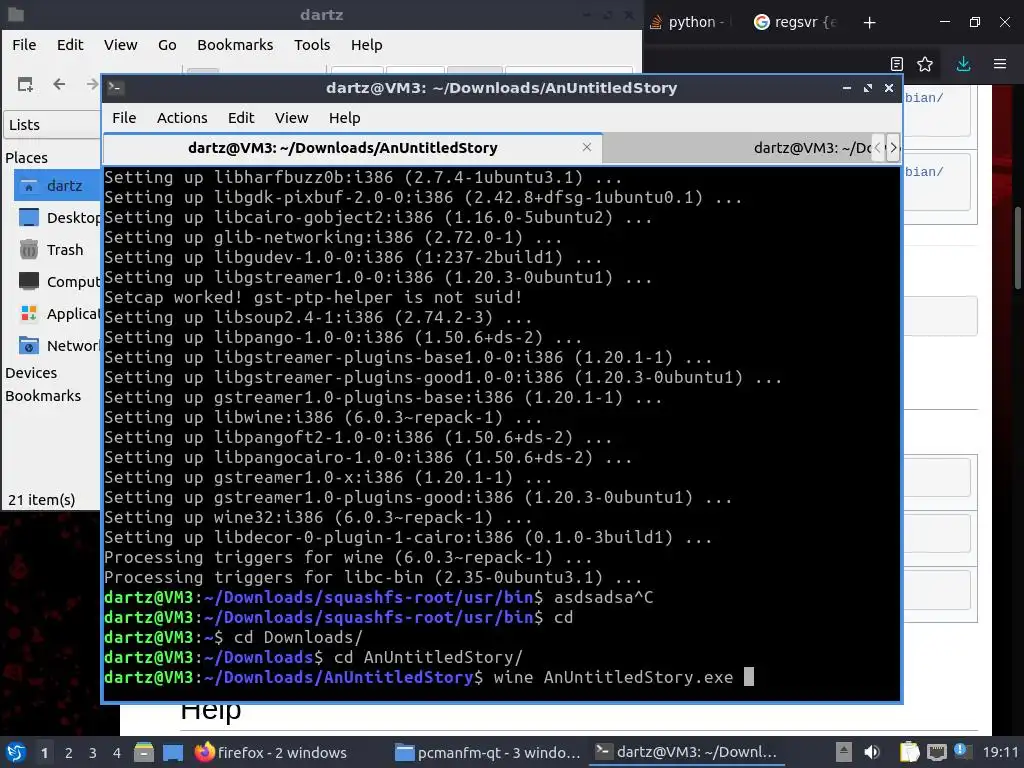This screenshot has width=1024, height=768.
Task: Click the terminal tab-bar left scroll arrow
Action: [x=878, y=148]
